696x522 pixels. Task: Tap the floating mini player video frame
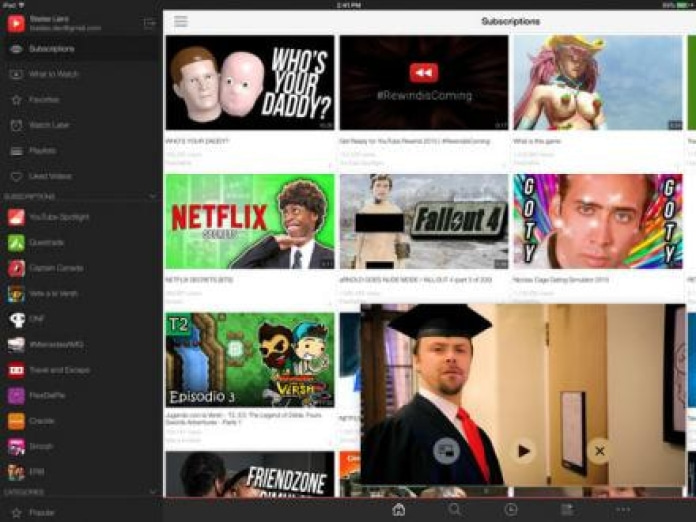click(x=523, y=394)
